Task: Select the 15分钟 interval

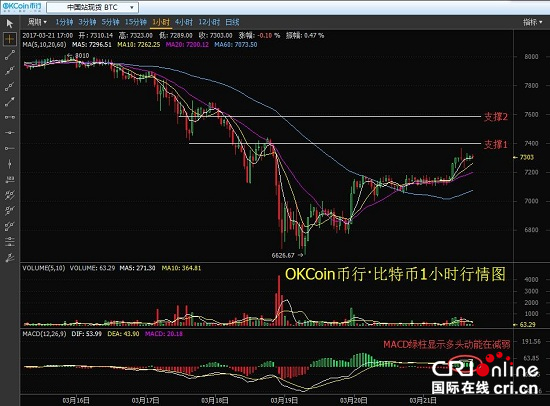Action: [135, 22]
